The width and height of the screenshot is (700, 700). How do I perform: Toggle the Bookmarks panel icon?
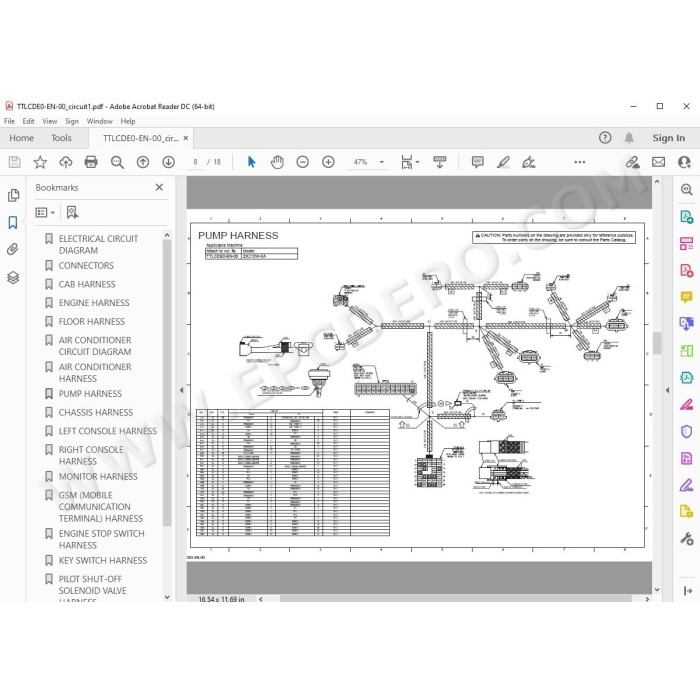click(13, 222)
